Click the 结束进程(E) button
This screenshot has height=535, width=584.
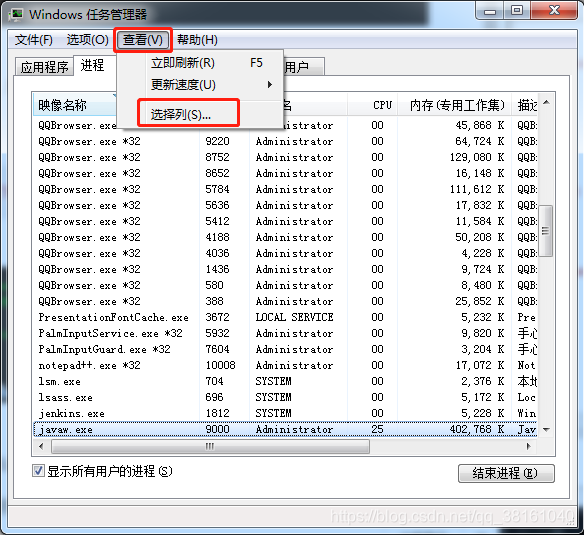[x=505, y=473]
